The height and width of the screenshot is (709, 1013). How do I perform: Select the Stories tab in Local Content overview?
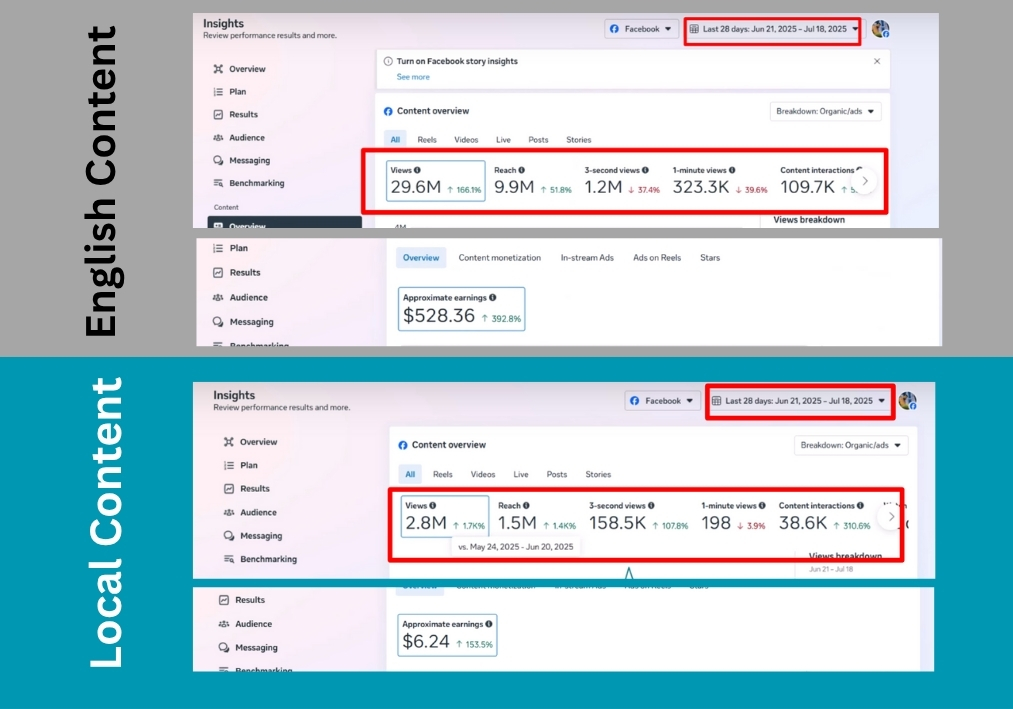click(598, 474)
